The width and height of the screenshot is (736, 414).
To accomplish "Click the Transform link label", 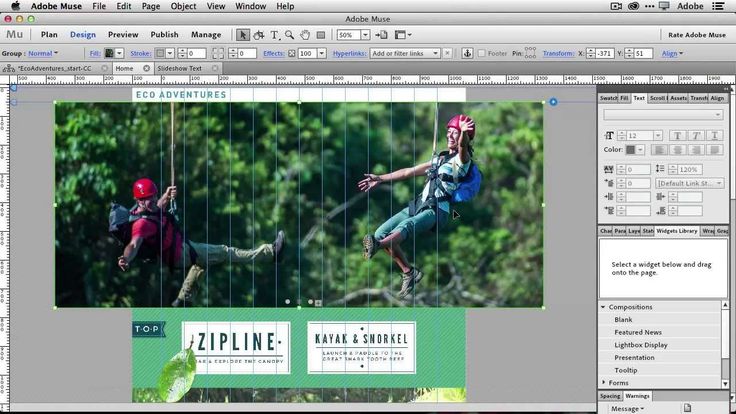I will tap(558, 54).
